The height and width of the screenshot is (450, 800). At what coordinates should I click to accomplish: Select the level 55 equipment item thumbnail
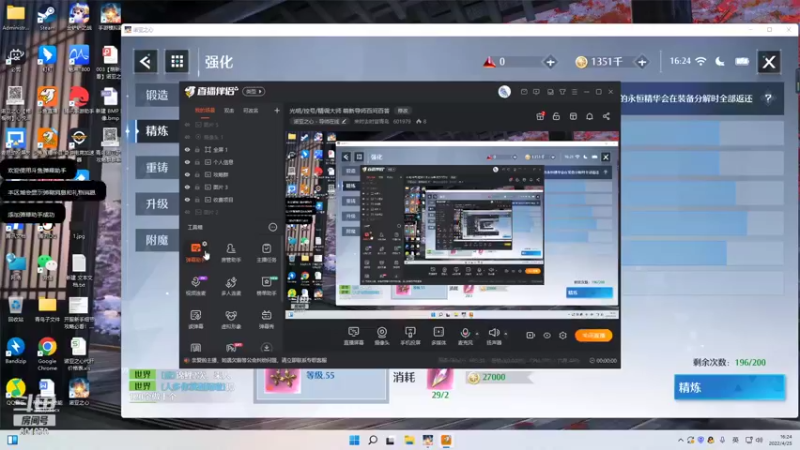[x=282, y=381]
